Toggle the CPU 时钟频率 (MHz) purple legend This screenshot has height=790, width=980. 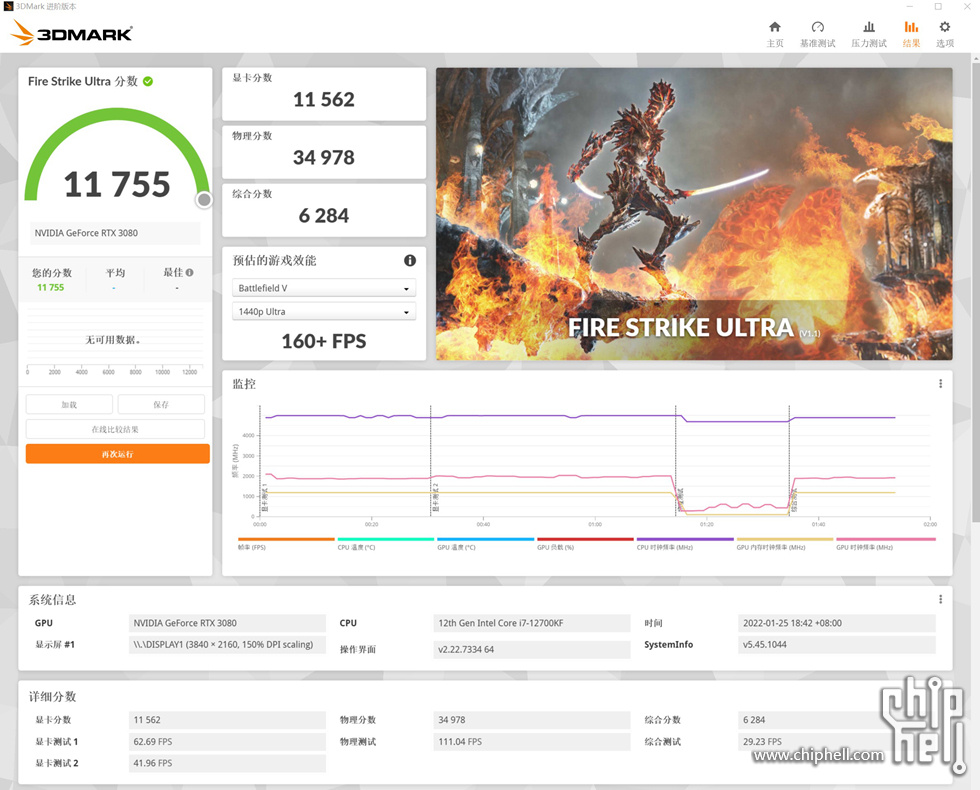685,543
